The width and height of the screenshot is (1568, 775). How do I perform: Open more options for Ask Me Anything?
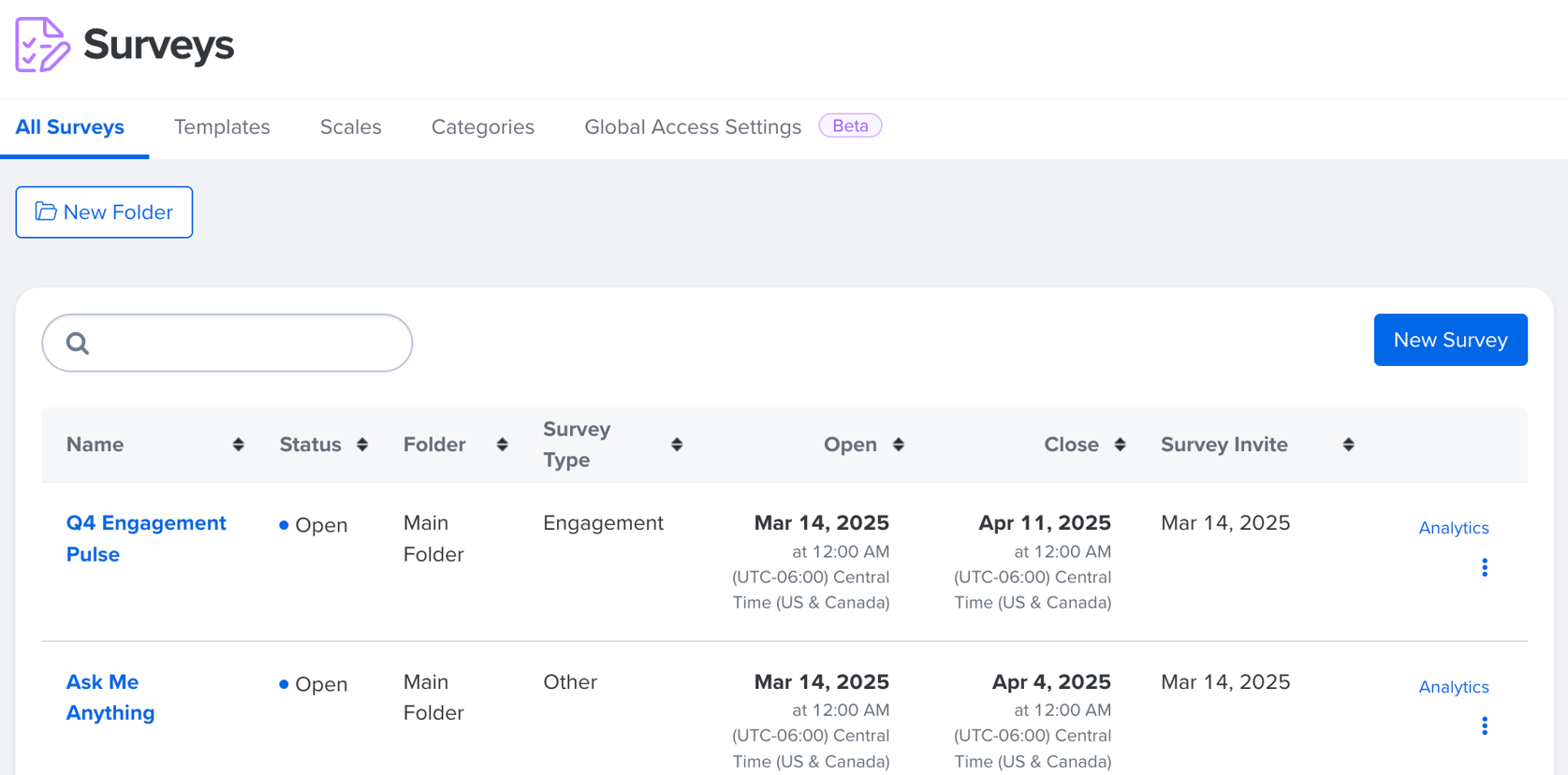1485,726
